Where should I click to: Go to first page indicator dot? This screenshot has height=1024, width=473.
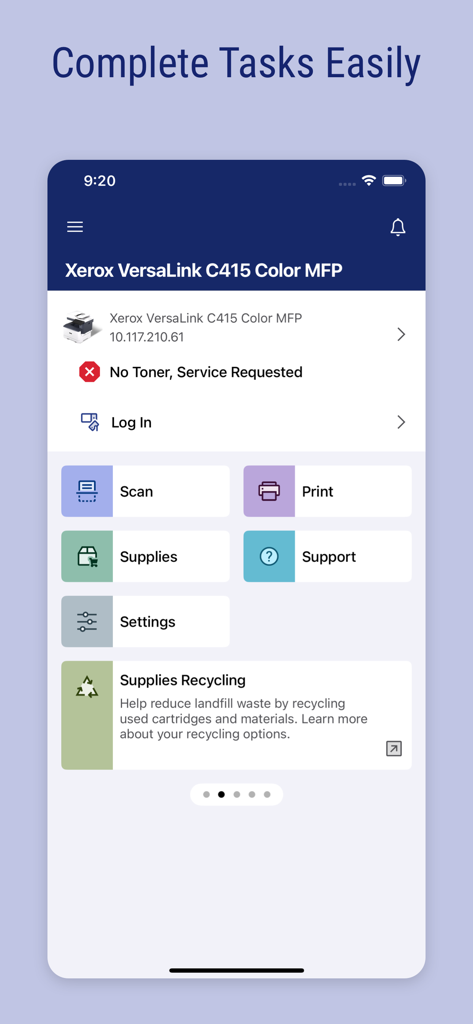point(206,795)
